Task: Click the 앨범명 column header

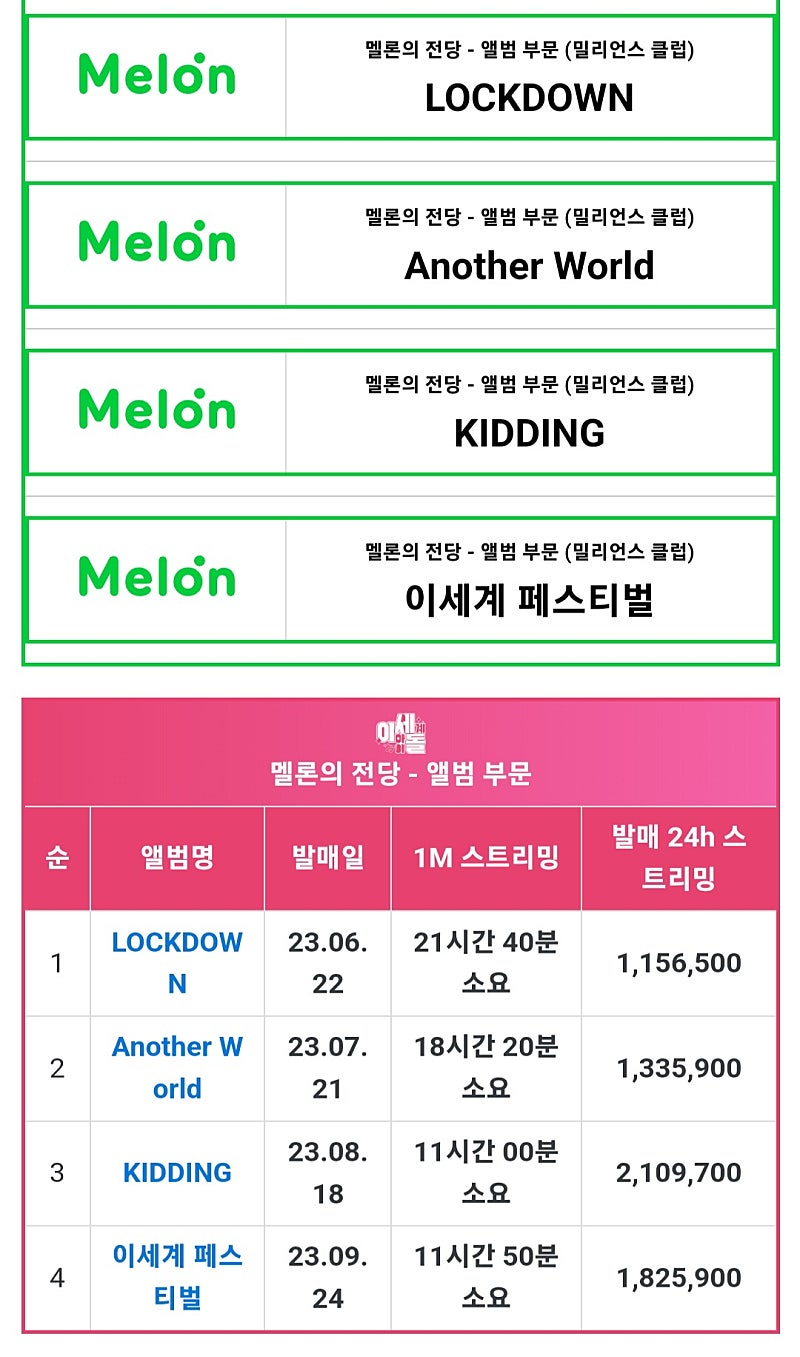Action: pos(177,857)
